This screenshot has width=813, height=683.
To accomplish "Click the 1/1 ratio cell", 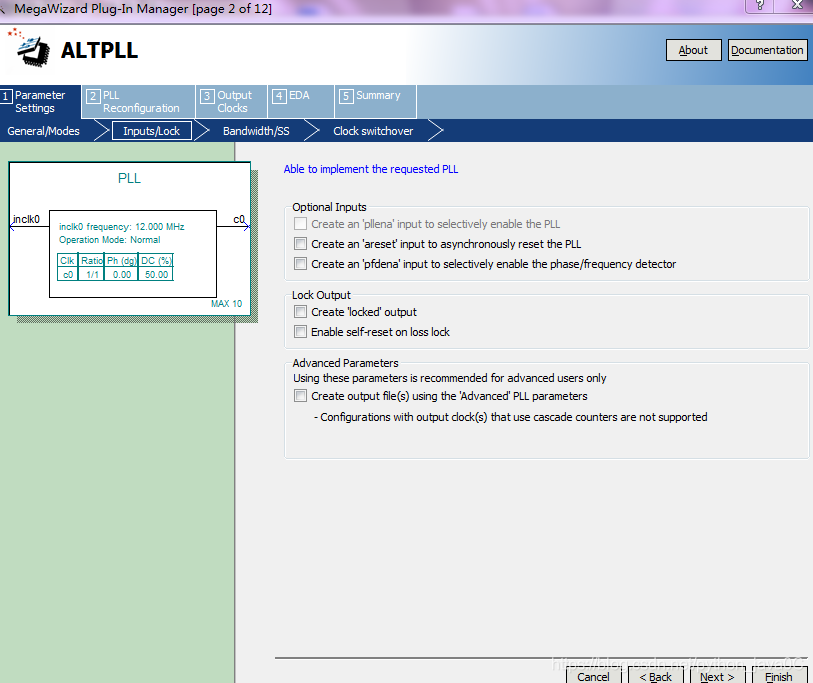I will click(x=92, y=274).
